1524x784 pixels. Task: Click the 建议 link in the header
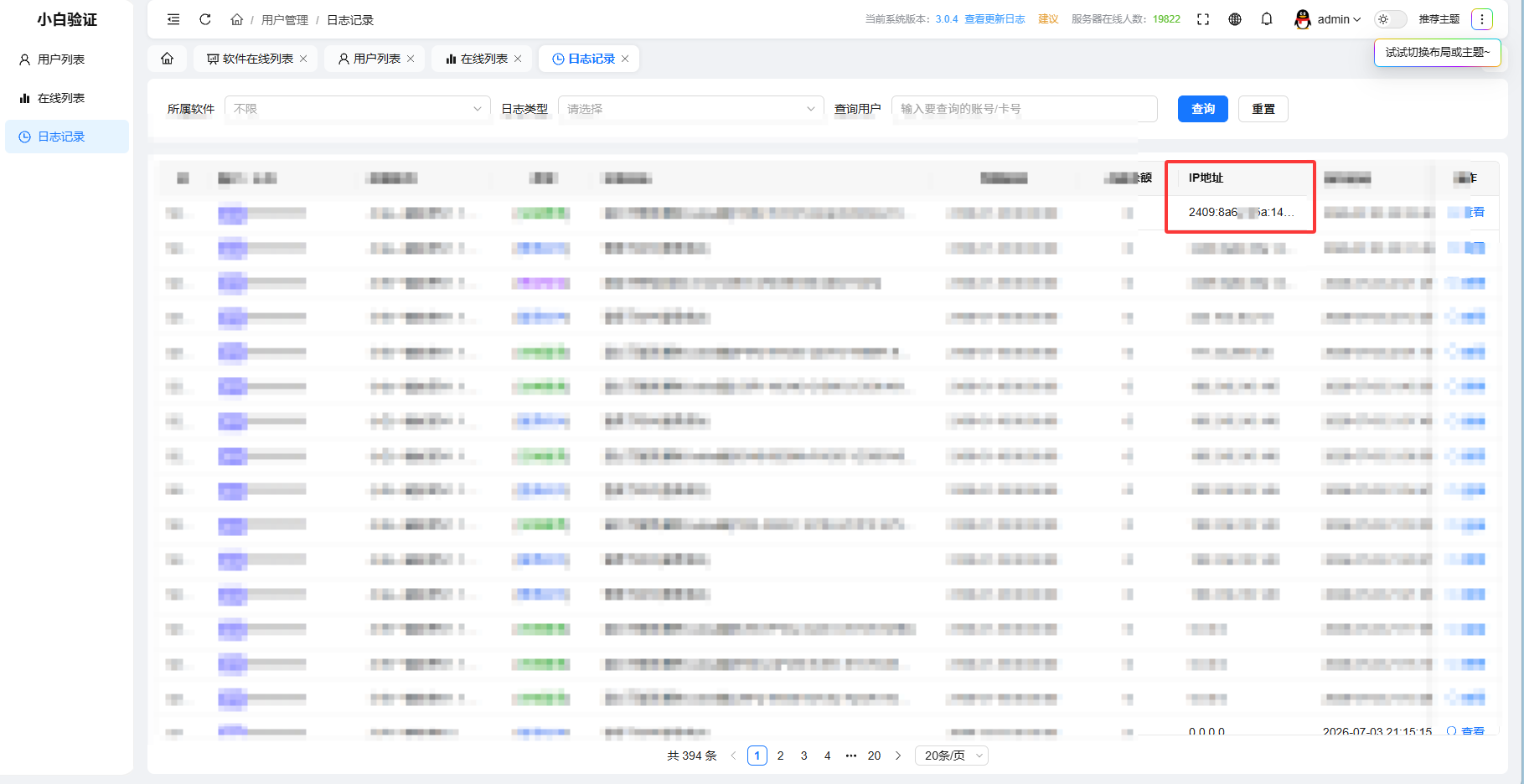click(x=1048, y=19)
